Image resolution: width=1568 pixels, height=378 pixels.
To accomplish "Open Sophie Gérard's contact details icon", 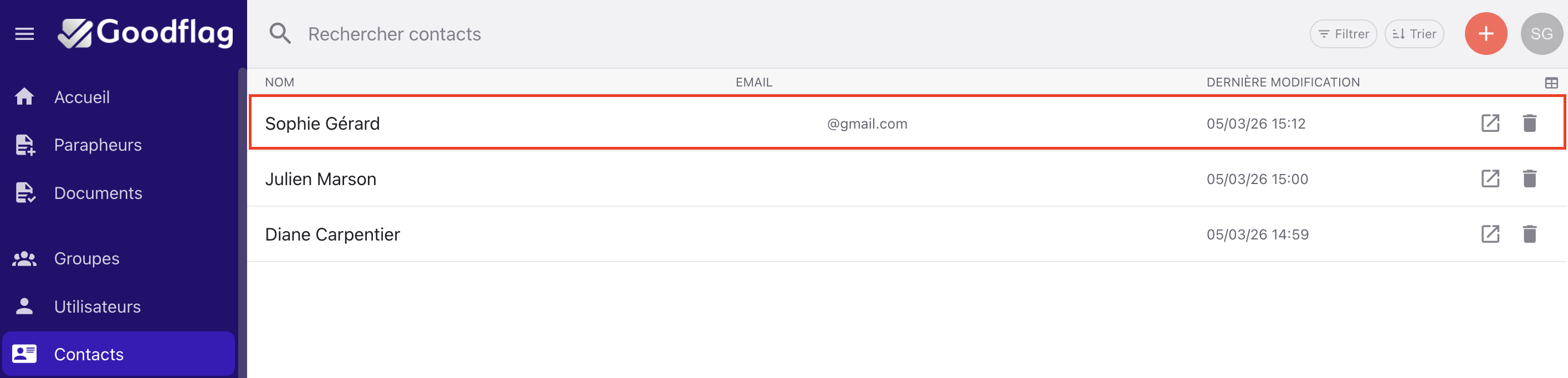I will tap(1489, 124).
